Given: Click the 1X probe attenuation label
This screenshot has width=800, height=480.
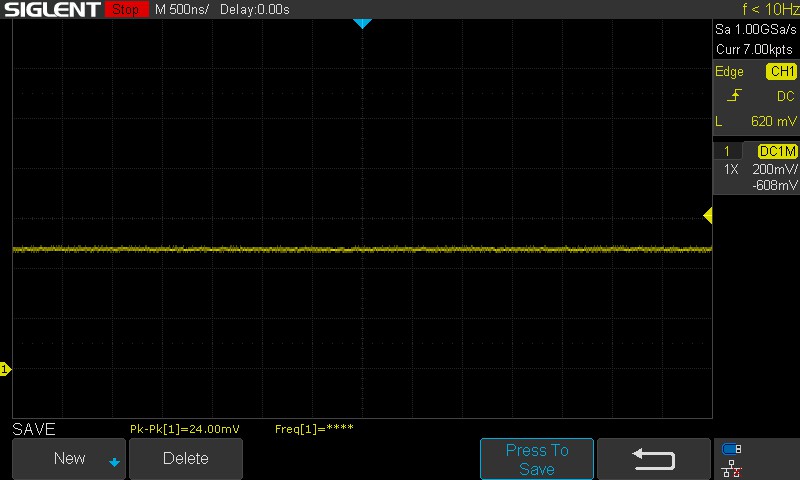Looking at the screenshot, I should tap(731, 169).
